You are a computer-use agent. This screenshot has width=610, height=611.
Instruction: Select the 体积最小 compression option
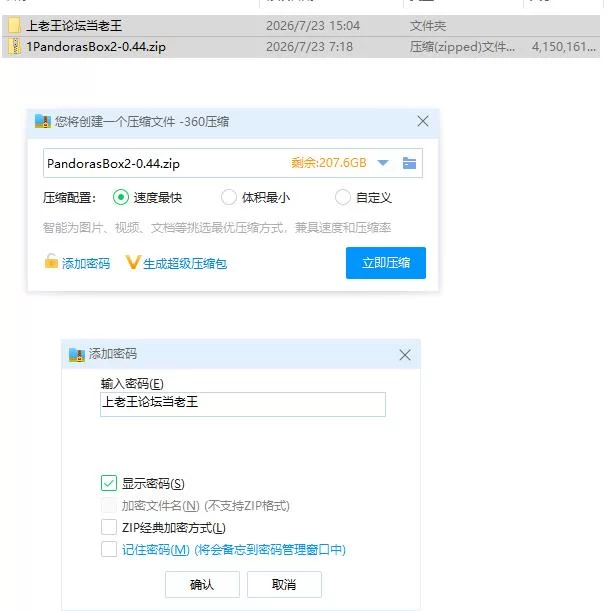pyautogui.click(x=228, y=197)
